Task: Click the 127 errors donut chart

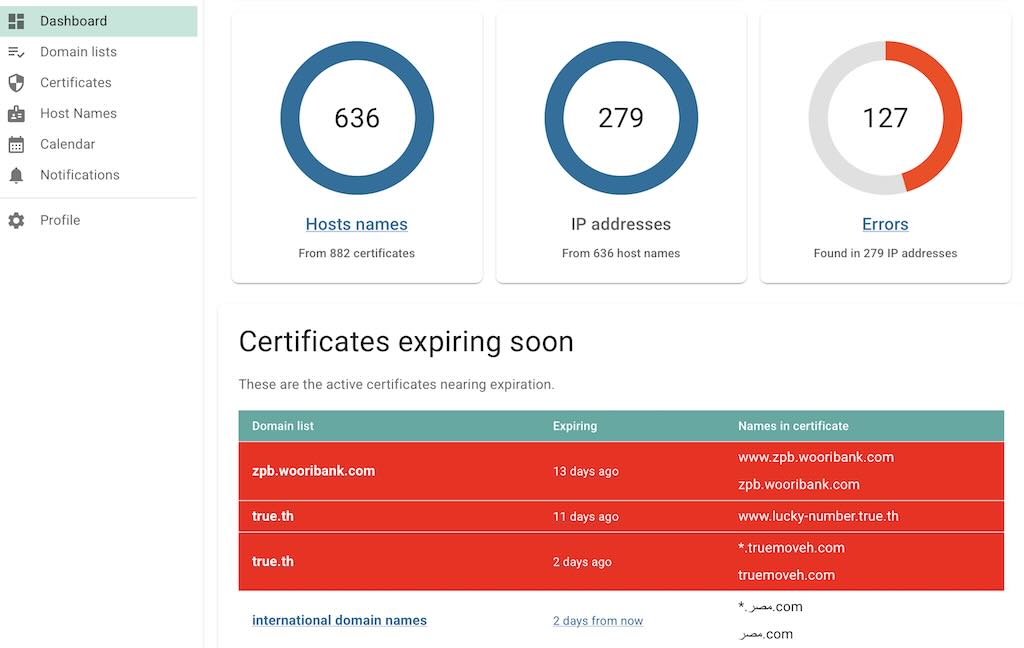Action: (x=885, y=118)
